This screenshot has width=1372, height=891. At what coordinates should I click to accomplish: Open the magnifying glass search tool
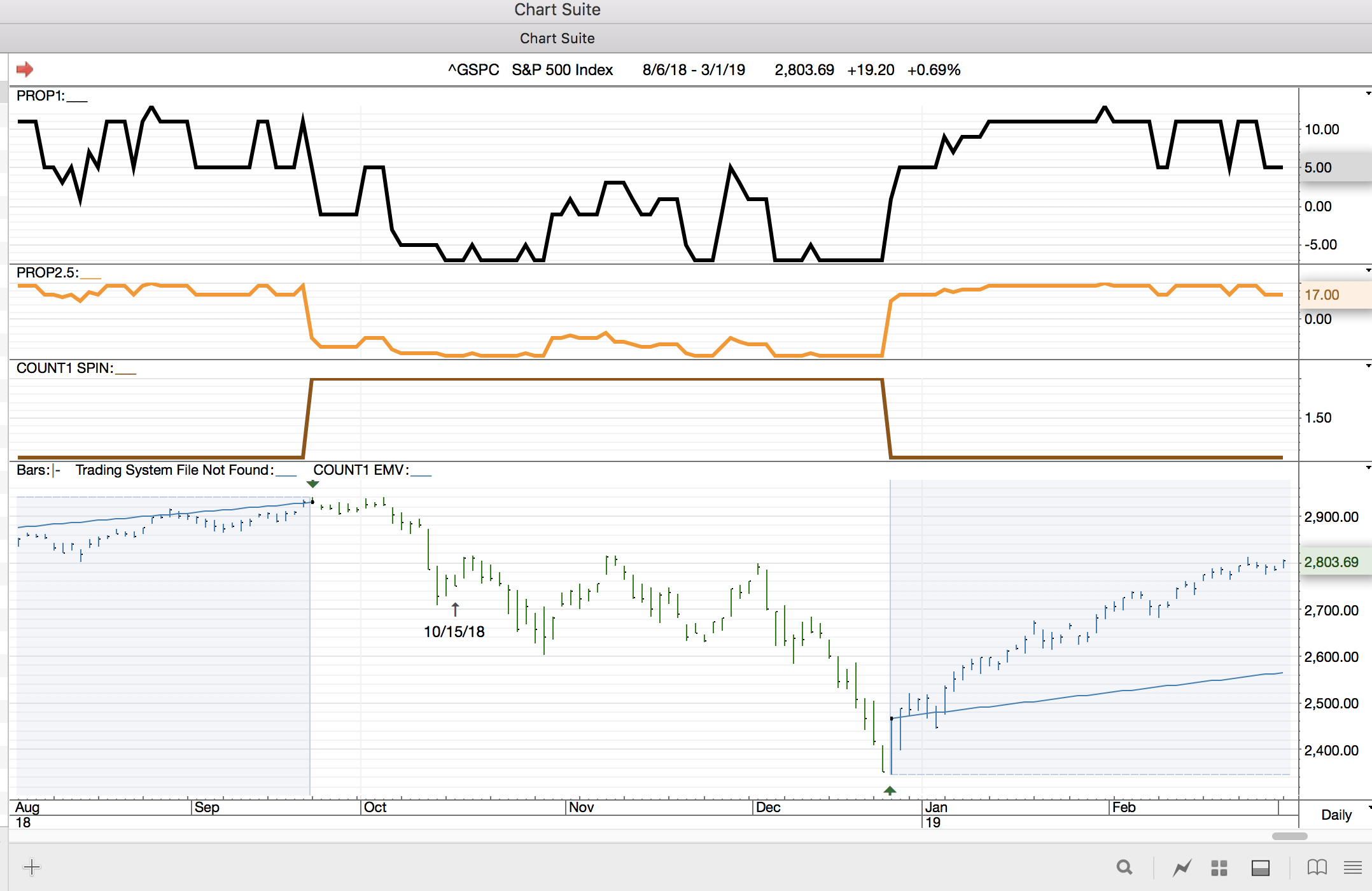pos(1124,867)
